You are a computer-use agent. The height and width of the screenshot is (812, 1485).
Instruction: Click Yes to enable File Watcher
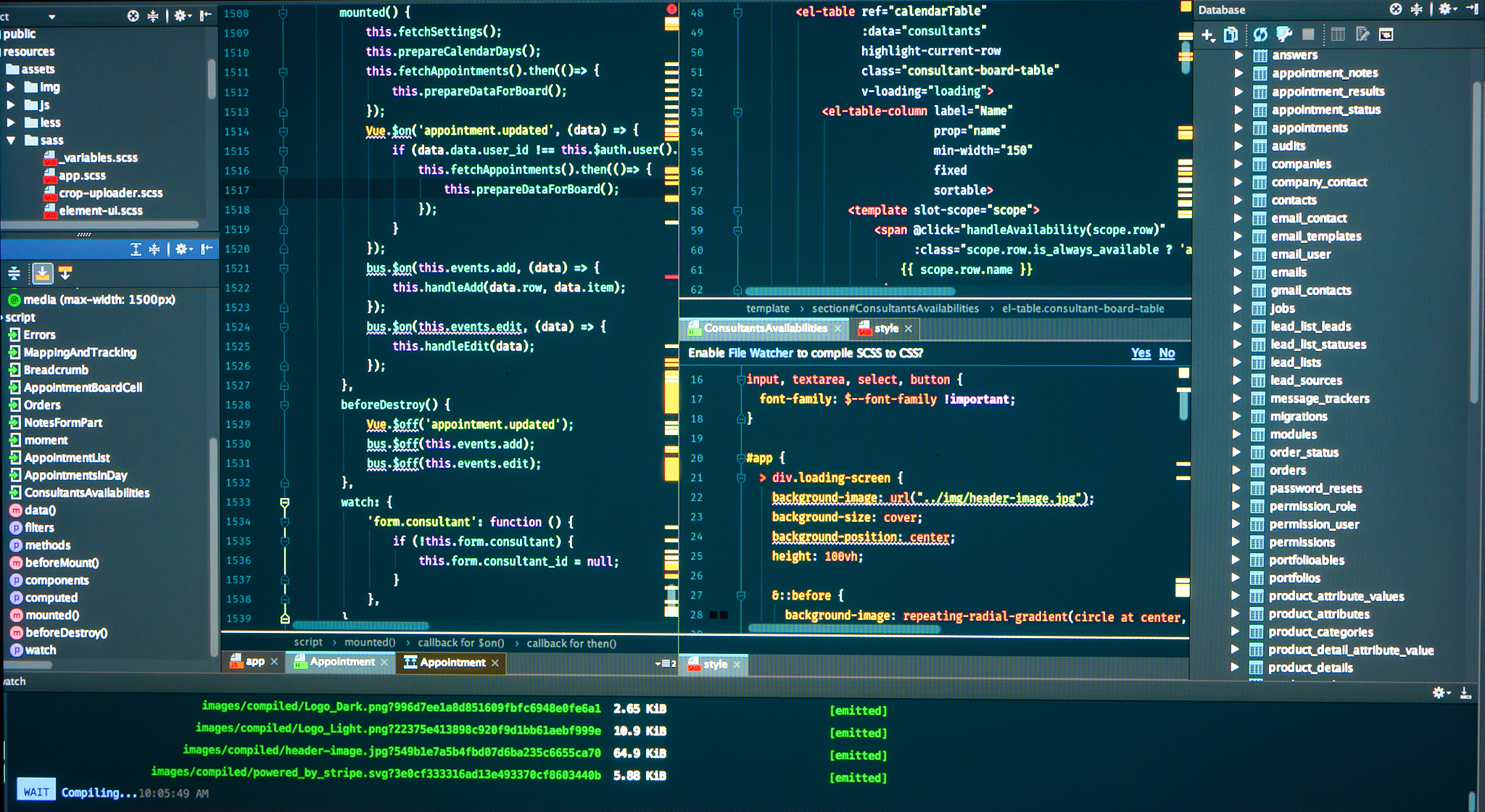1141,353
